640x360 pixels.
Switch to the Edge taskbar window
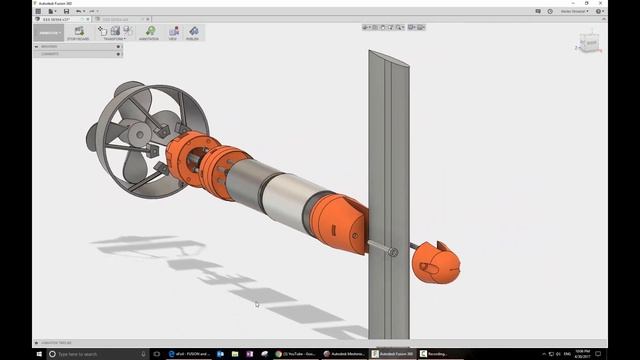(190, 354)
